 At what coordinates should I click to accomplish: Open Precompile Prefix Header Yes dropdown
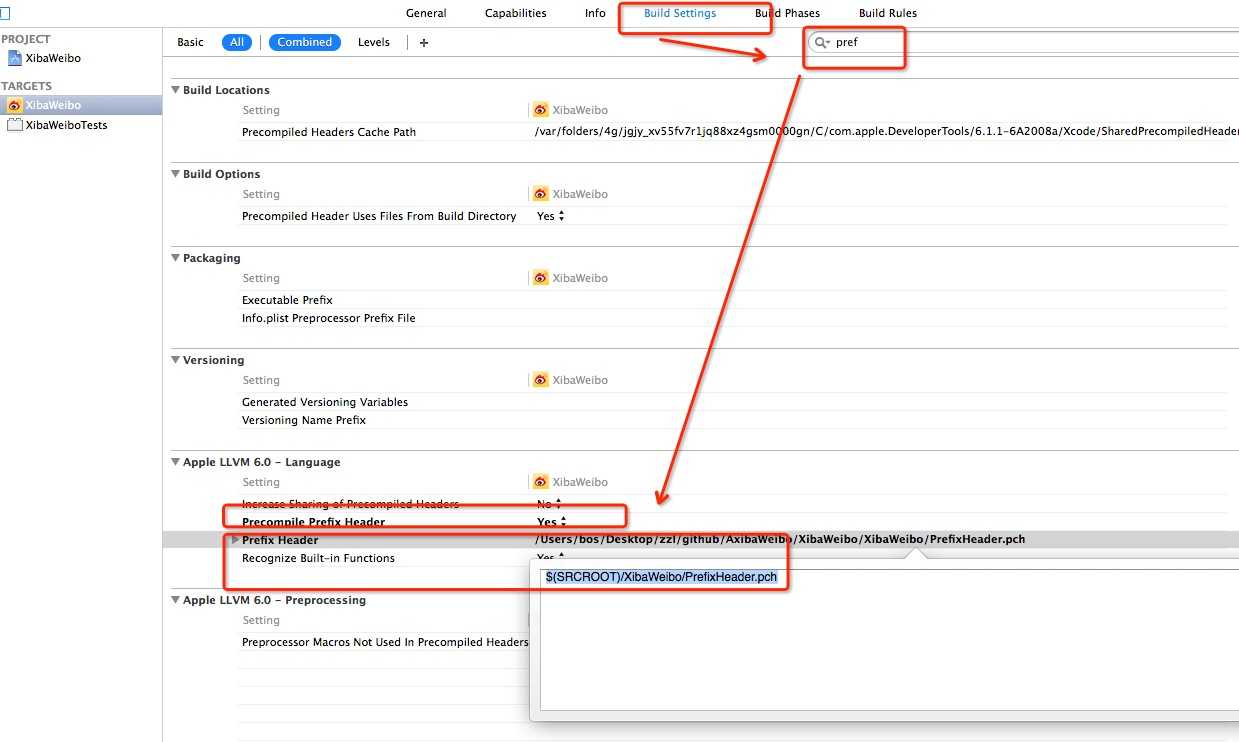552,522
